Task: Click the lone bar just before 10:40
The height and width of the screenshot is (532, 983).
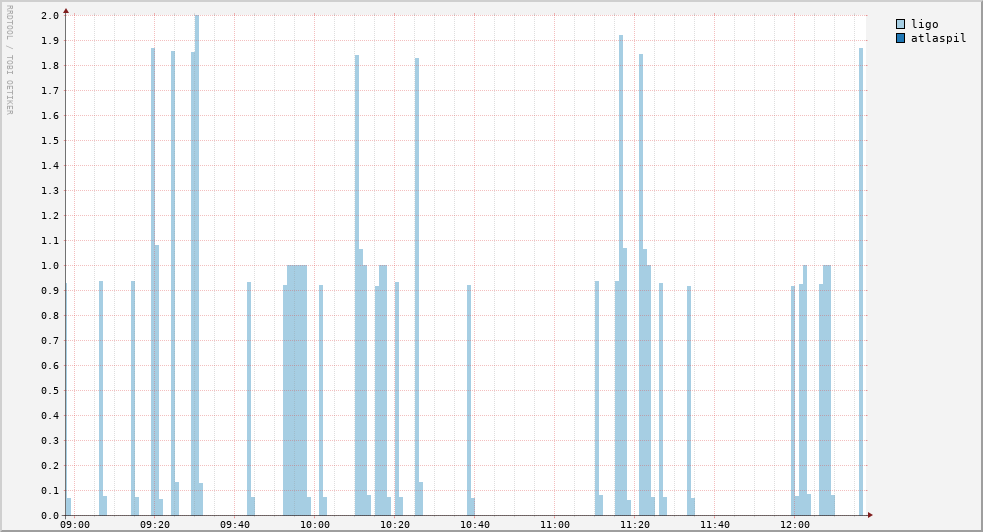Action: click(469, 400)
